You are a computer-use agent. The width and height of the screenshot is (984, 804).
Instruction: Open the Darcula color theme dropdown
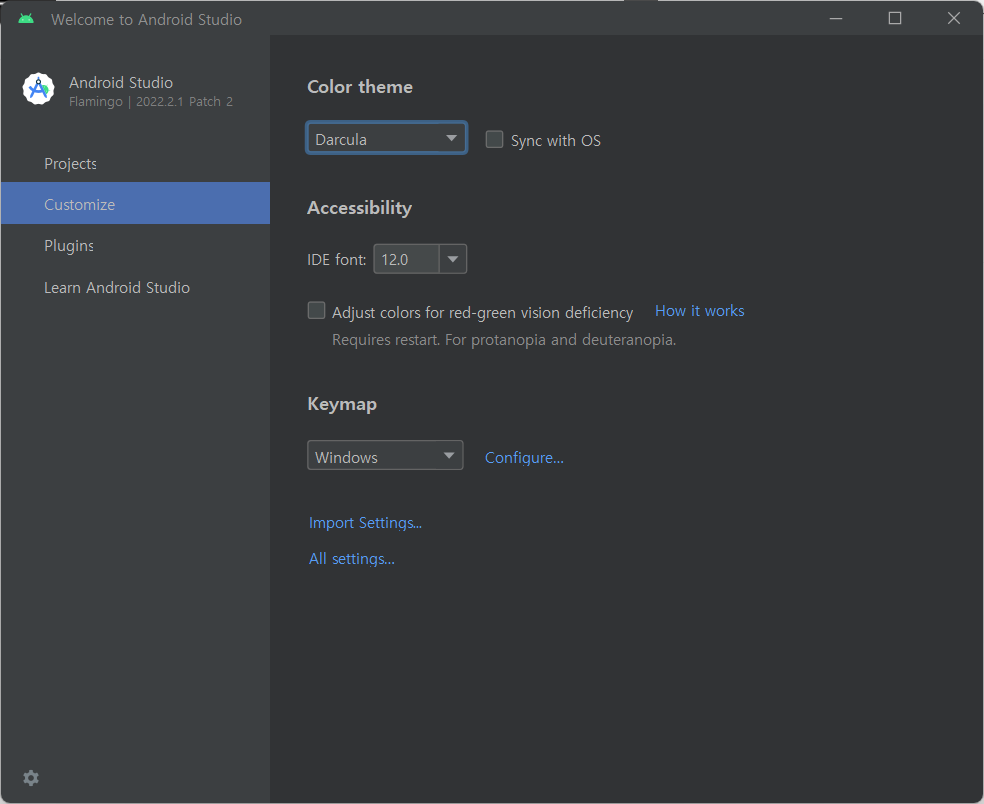point(387,138)
